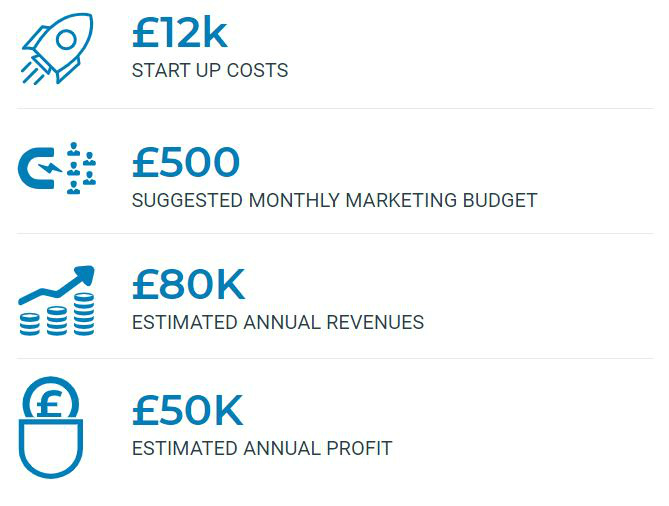The image size is (669, 506).
Task: Click the pound coin symbol
Action: click(x=50, y=401)
